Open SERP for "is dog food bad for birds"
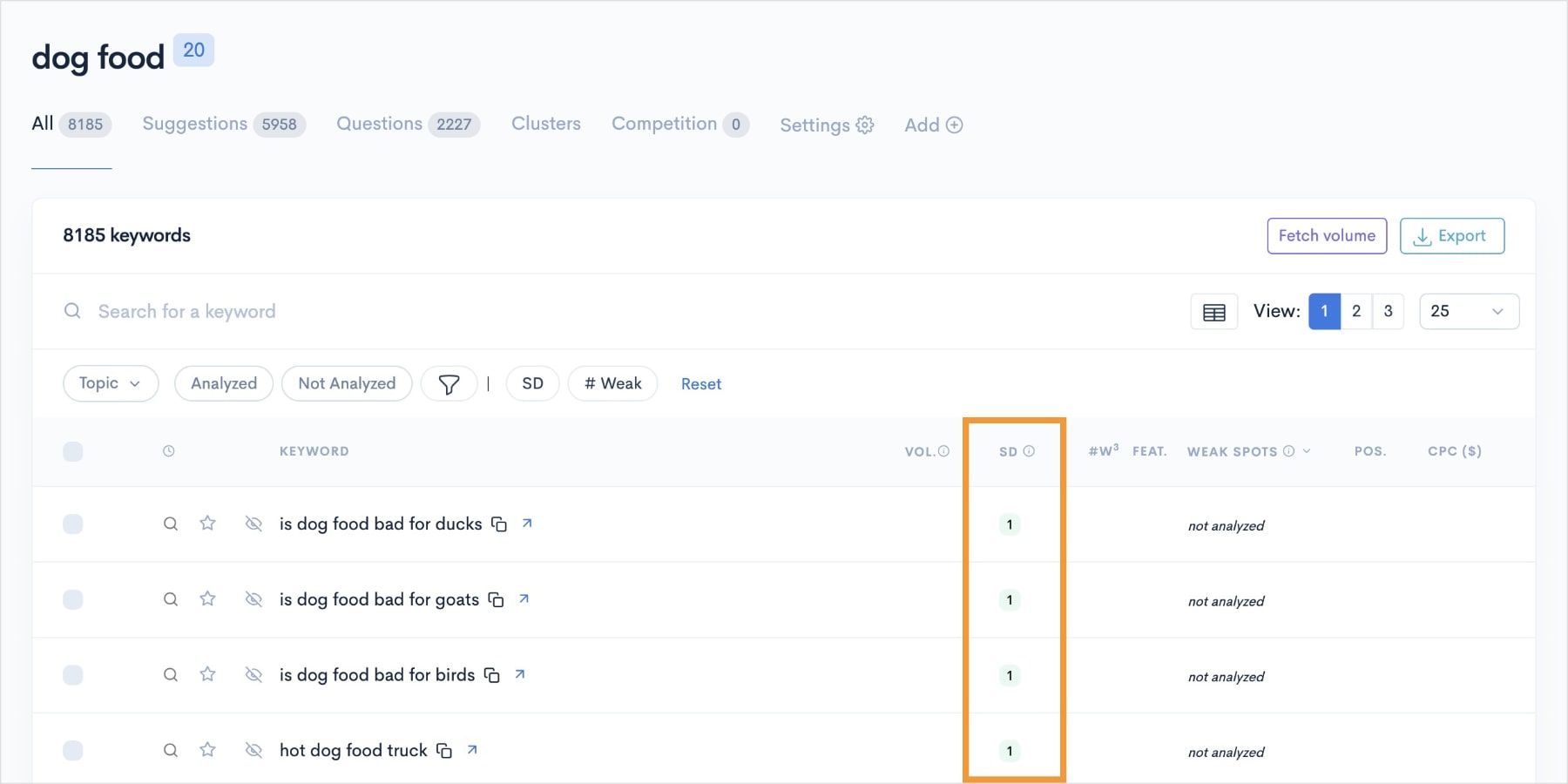The width and height of the screenshot is (1568, 784). (520, 674)
